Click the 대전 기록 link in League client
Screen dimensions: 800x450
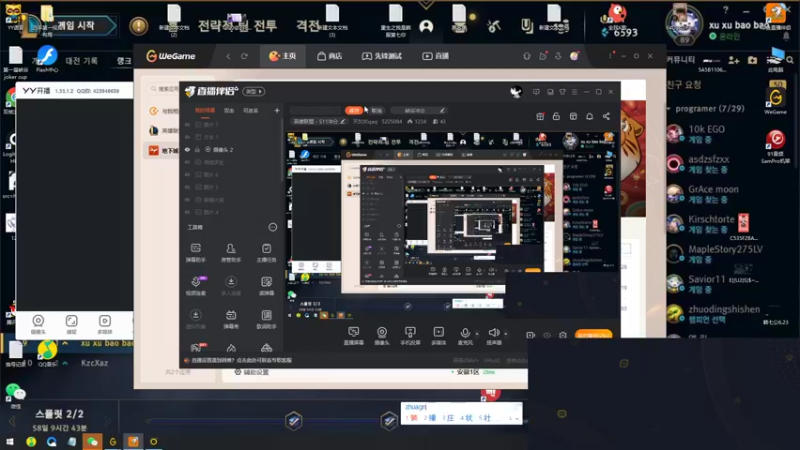(82, 61)
